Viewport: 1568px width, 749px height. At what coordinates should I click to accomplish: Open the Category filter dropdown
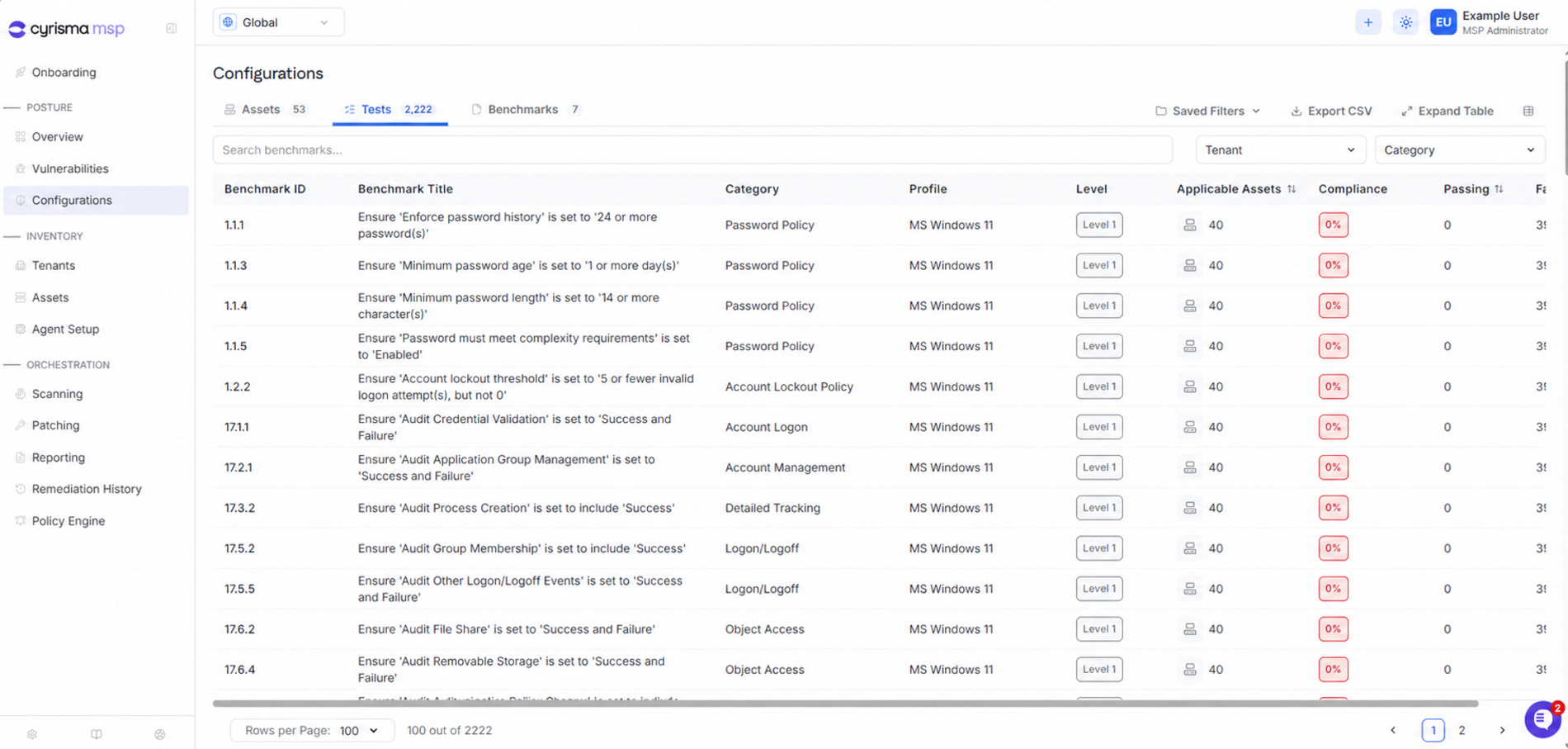pos(1459,150)
